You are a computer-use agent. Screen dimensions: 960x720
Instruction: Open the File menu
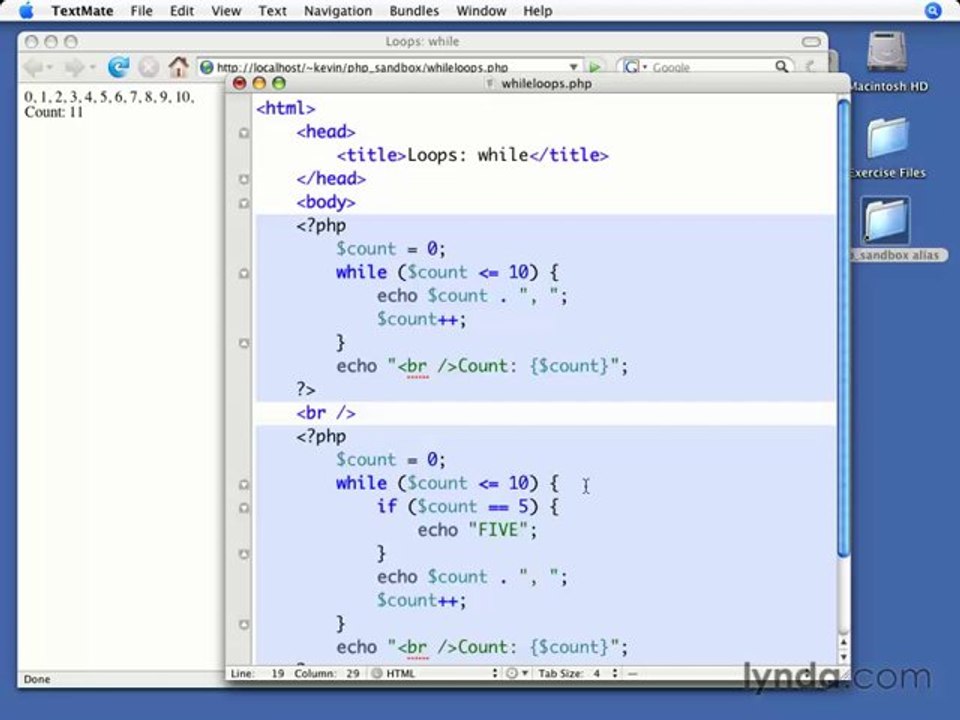click(141, 11)
